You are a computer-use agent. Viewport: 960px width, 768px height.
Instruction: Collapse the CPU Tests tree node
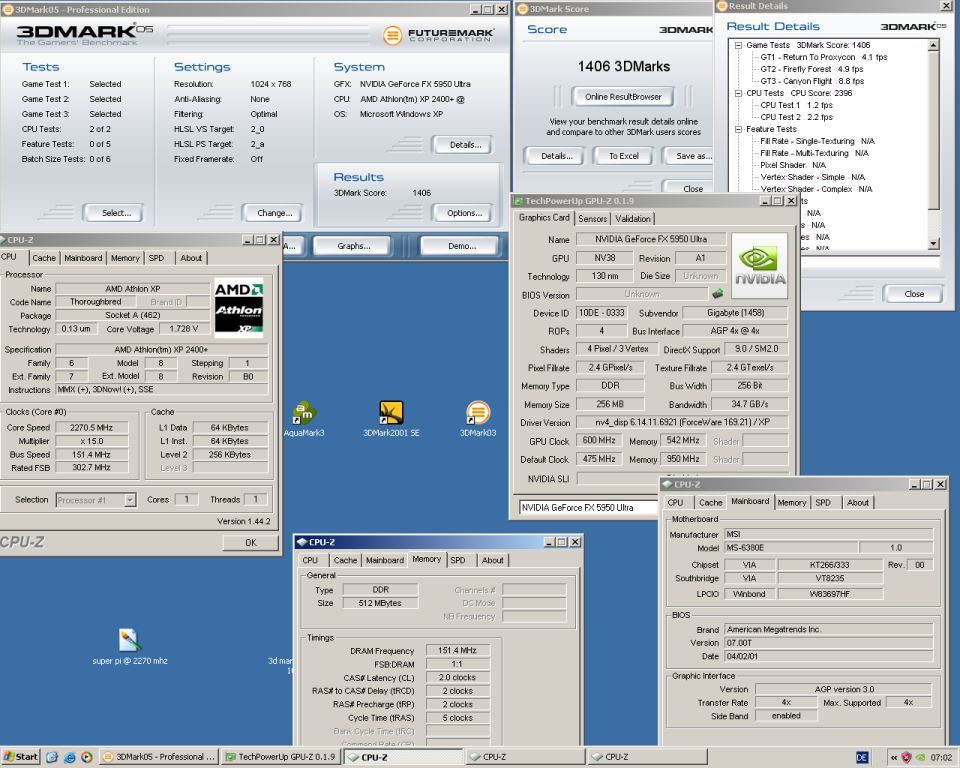click(x=738, y=93)
